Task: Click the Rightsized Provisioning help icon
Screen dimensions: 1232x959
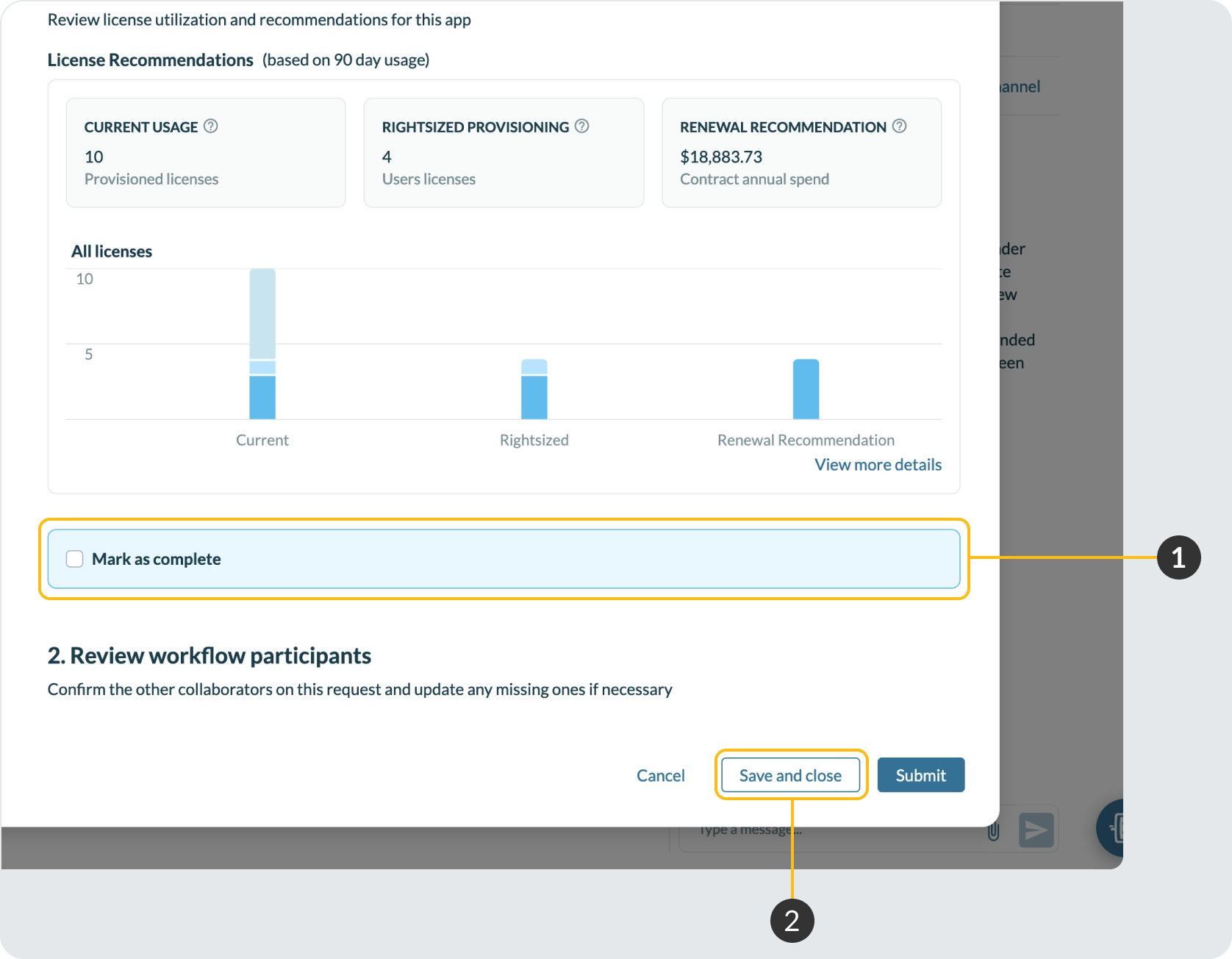Action: (582, 126)
